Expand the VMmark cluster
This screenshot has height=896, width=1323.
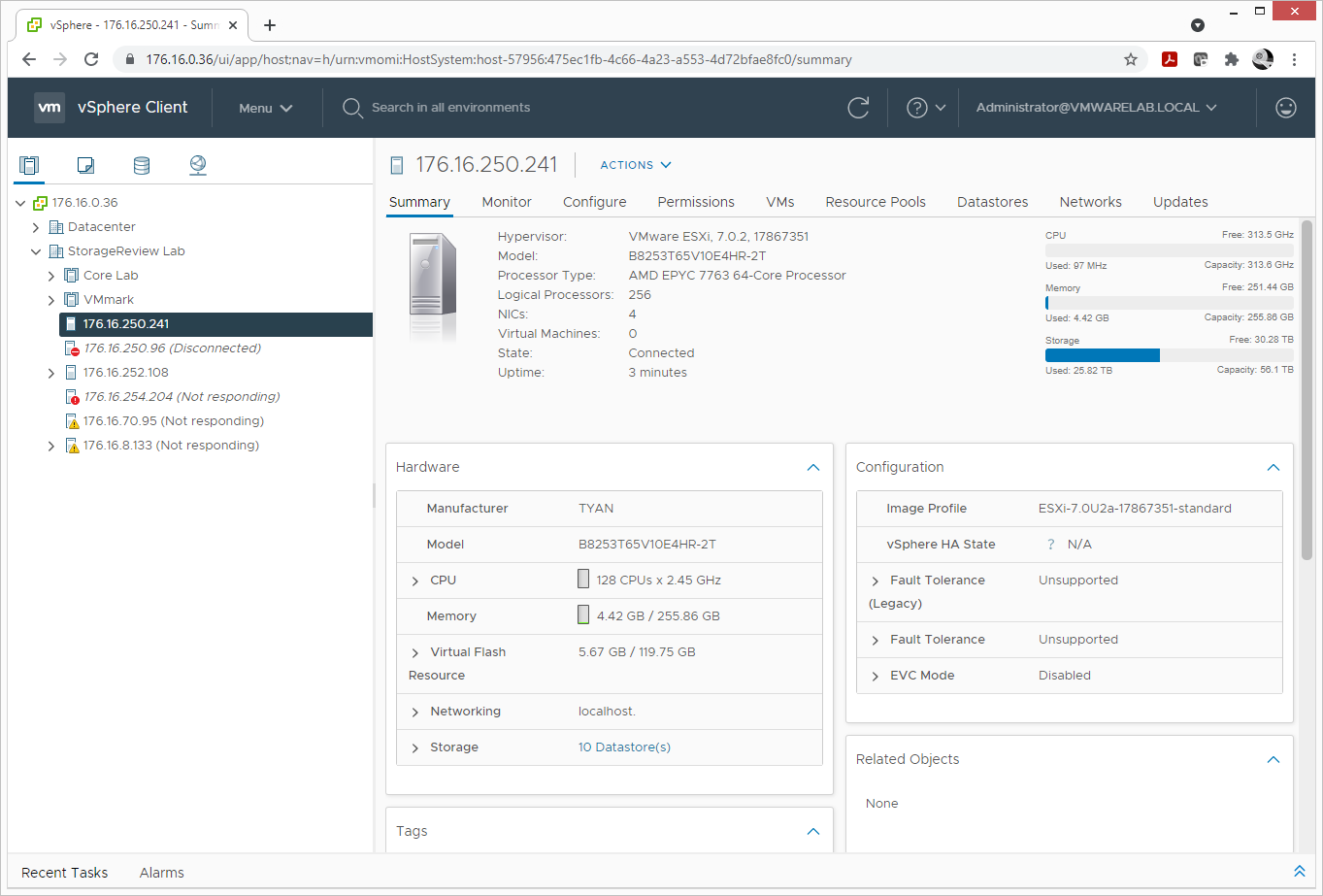tap(51, 300)
